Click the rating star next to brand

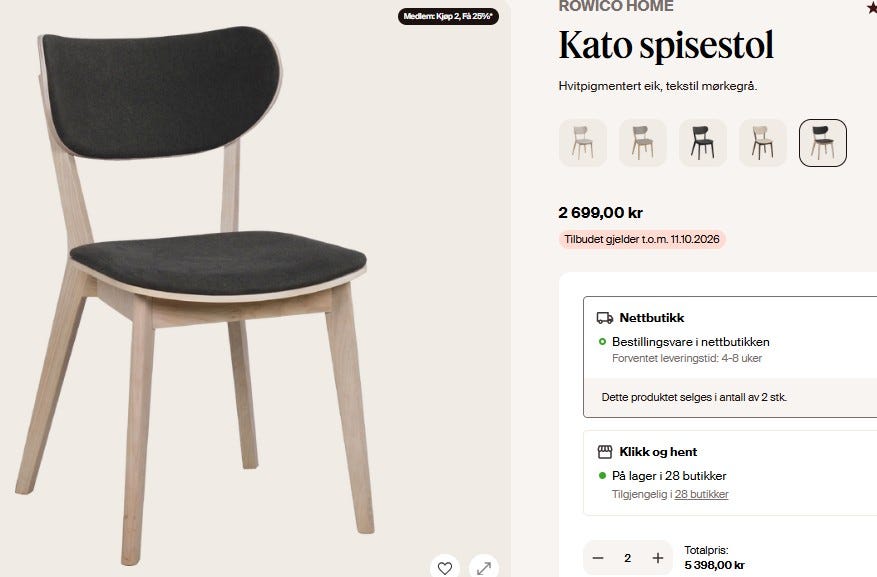tap(872, 7)
